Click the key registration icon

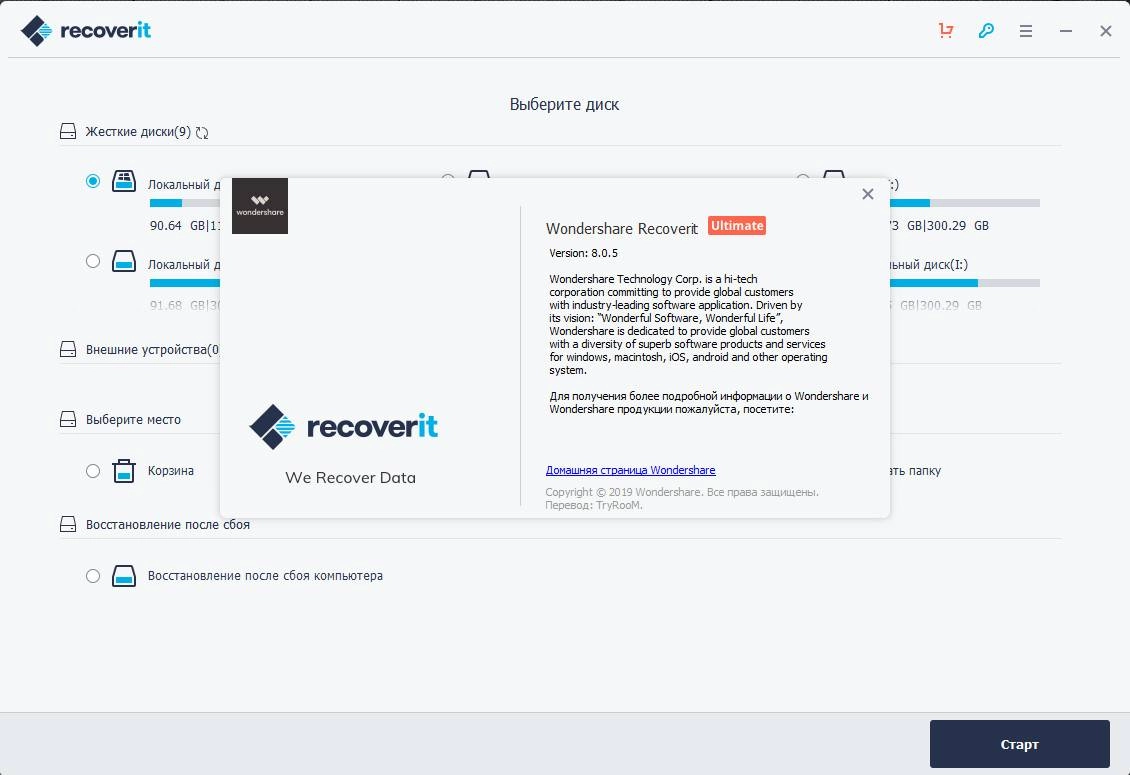[986, 30]
